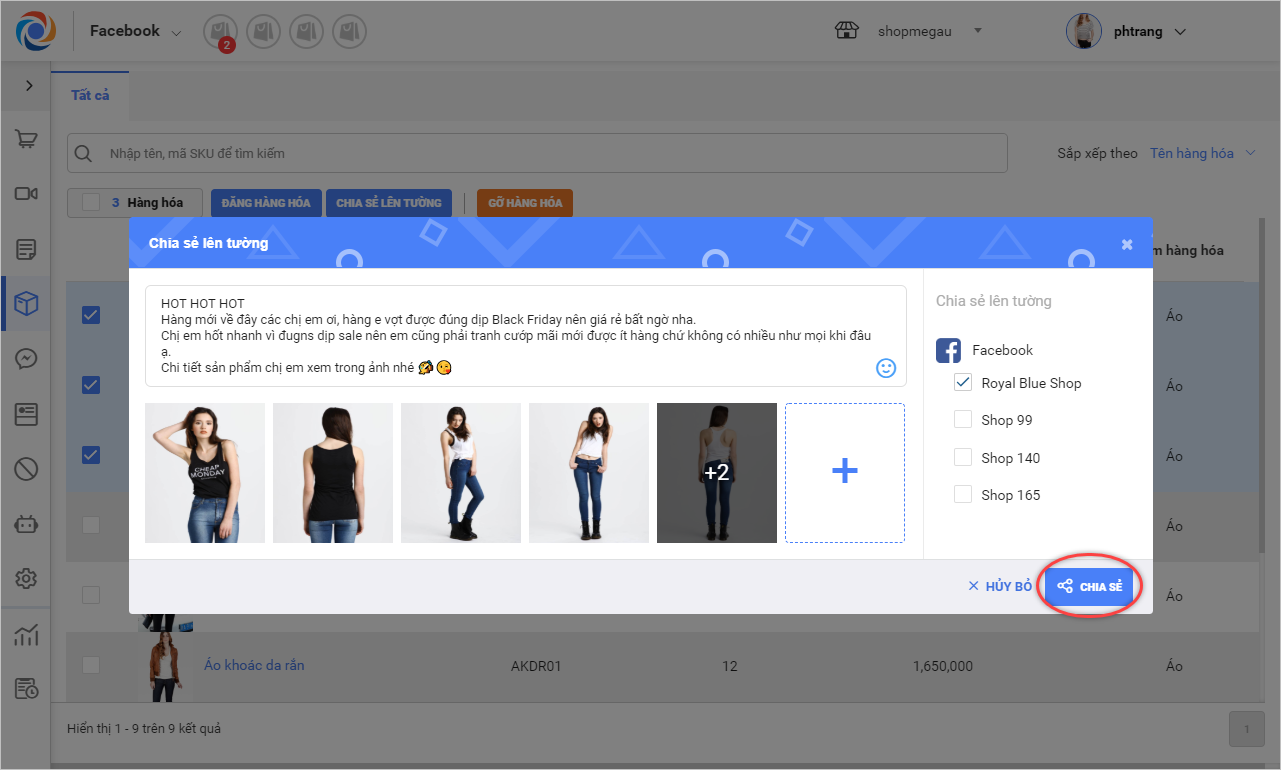Open the reports chart icon in sidebar
Screen dimensions: 1281x770
(x=26, y=634)
